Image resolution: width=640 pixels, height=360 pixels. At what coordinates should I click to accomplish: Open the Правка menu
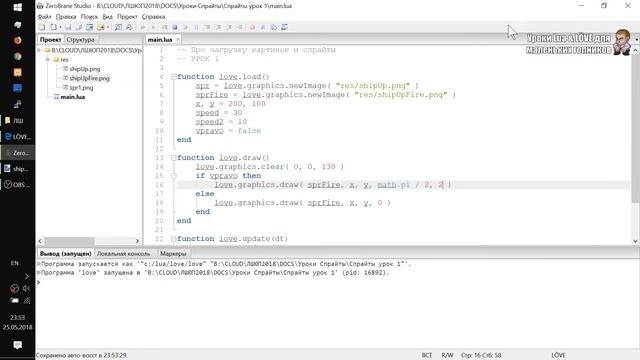[66, 17]
